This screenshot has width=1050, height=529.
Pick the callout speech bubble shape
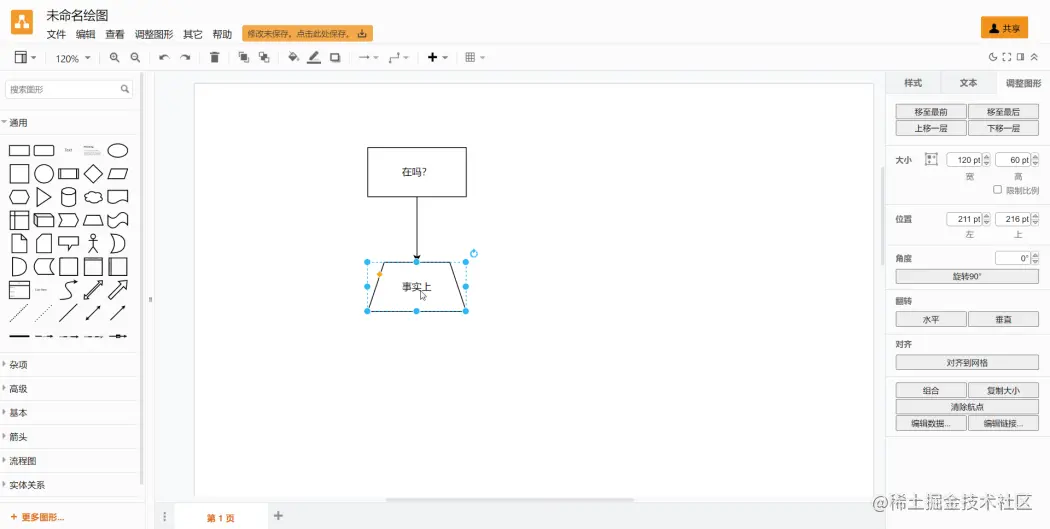tap(68, 243)
